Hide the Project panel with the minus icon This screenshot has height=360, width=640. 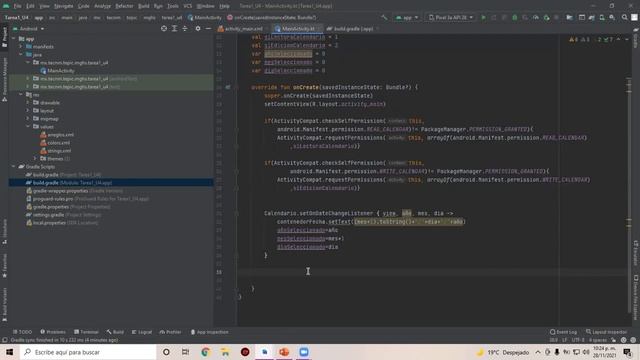(208, 29)
